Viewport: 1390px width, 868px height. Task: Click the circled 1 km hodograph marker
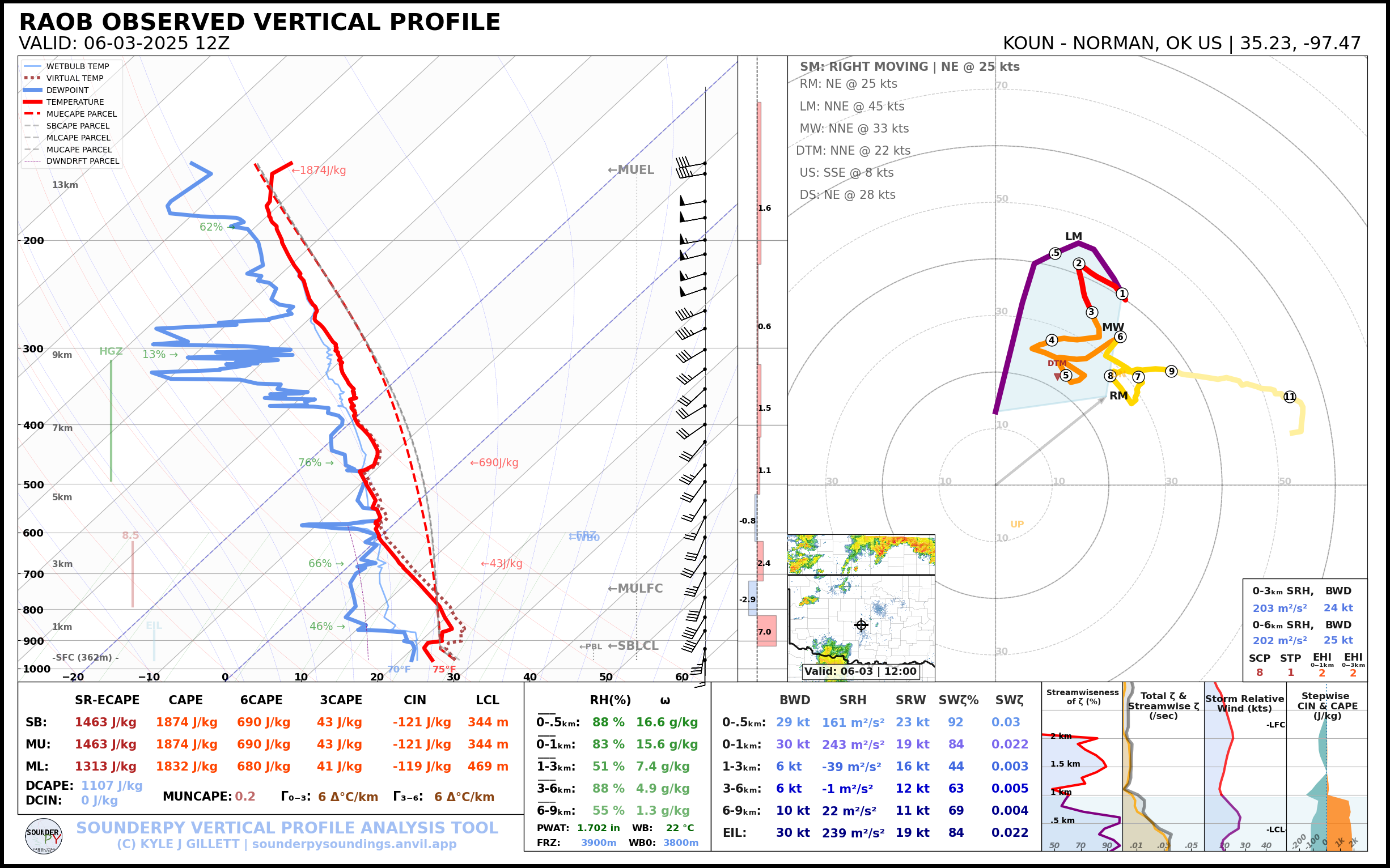1122,293
